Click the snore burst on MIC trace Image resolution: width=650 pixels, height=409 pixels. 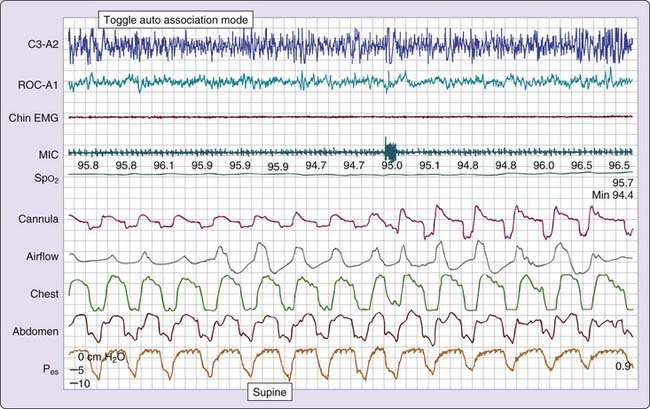click(390, 151)
